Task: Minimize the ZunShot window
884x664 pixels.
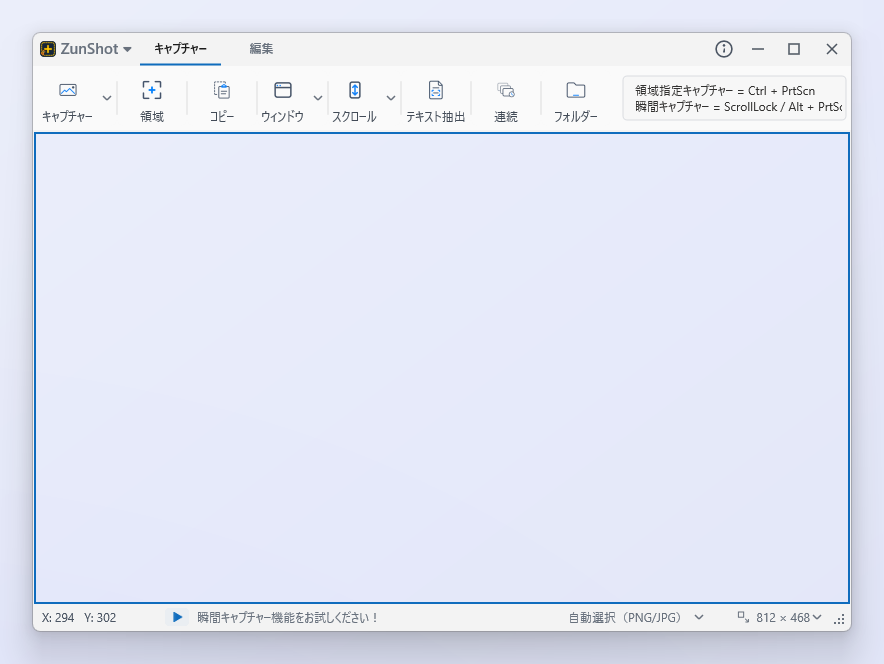Action: (758, 49)
